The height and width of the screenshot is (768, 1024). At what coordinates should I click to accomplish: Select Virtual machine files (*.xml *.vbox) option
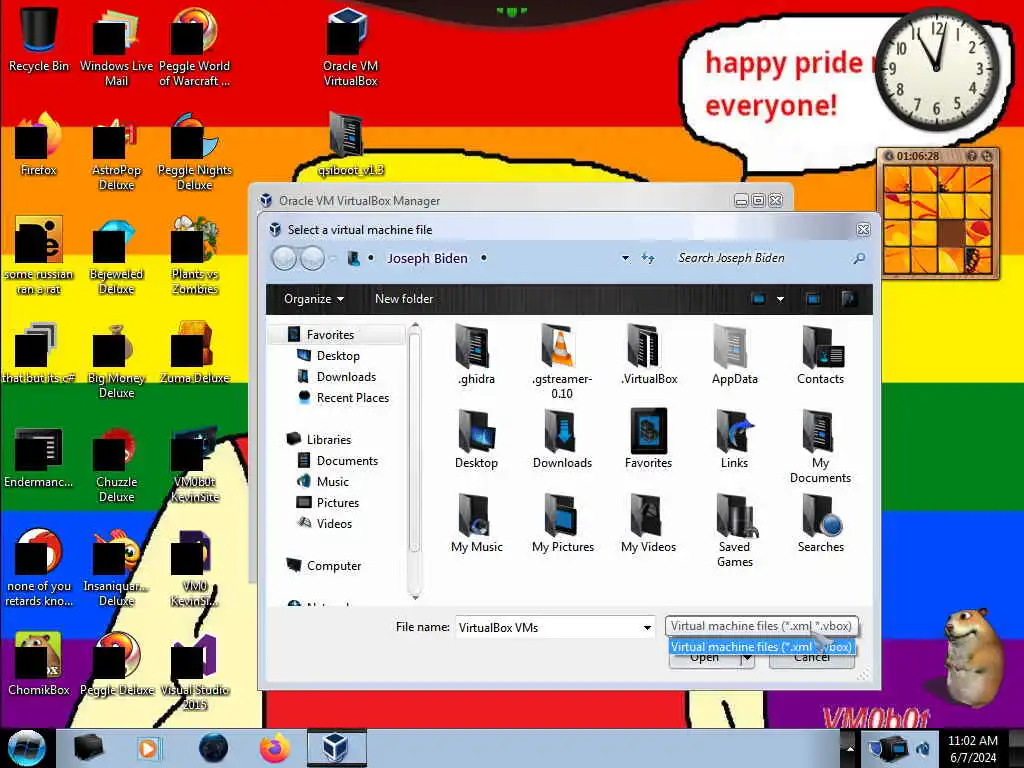pos(761,647)
